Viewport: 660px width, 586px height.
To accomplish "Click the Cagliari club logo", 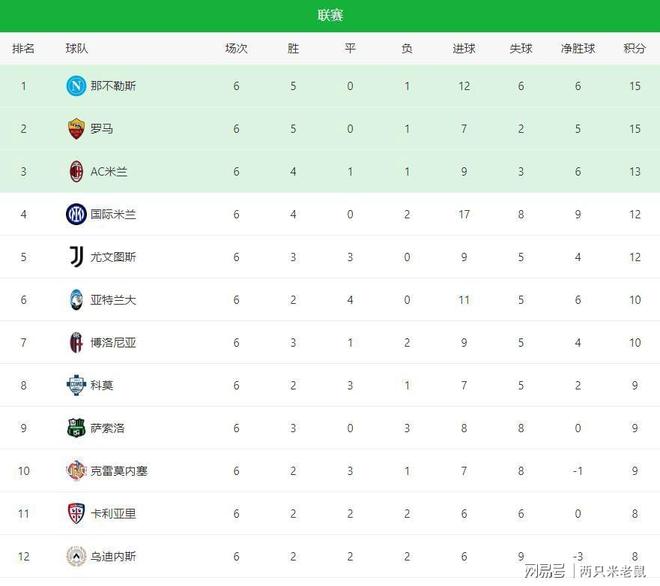I will pos(76,514).
